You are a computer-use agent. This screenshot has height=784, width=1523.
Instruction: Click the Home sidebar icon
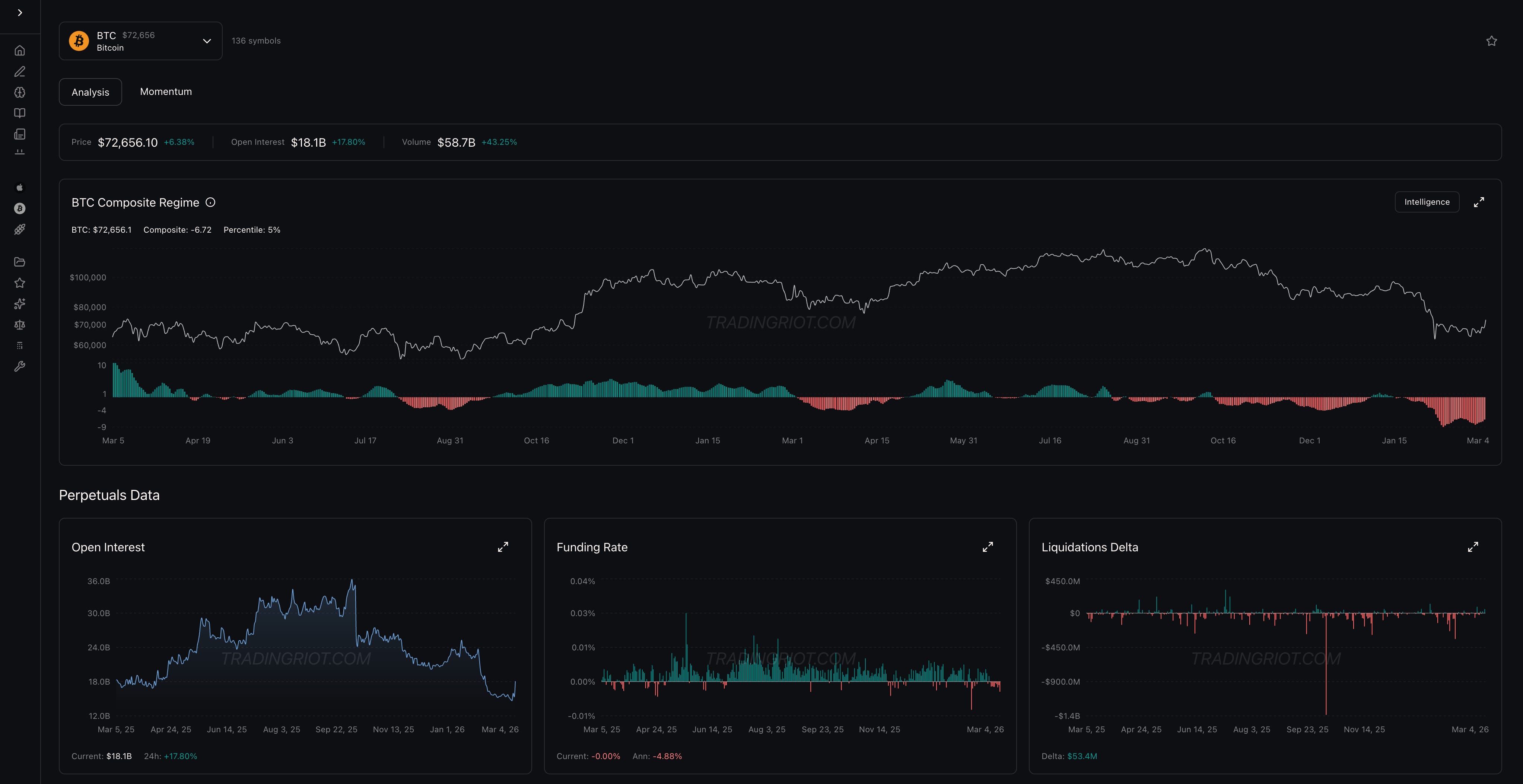click(x=19, y=50)
